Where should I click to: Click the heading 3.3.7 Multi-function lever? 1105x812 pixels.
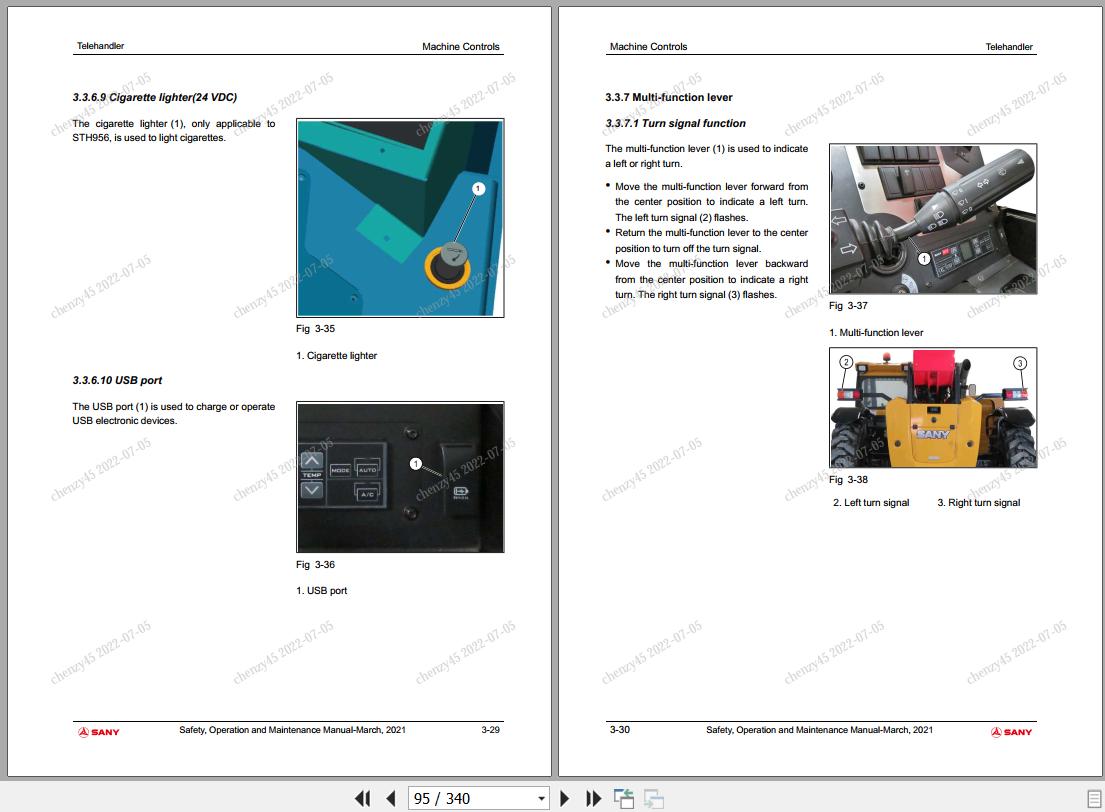coord(667,97)
